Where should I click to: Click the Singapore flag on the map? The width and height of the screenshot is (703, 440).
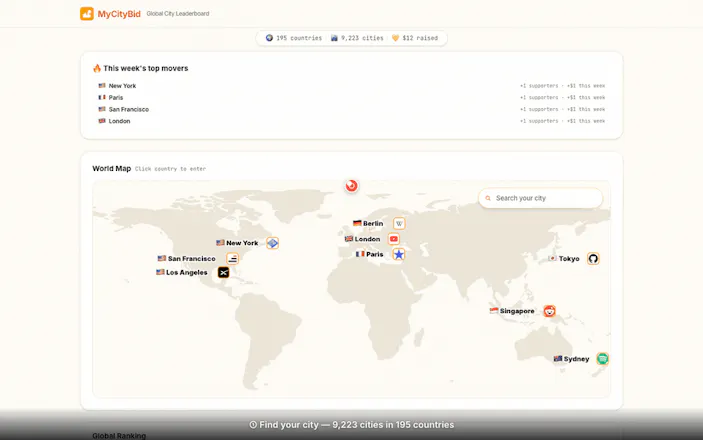tap(494, 310)
